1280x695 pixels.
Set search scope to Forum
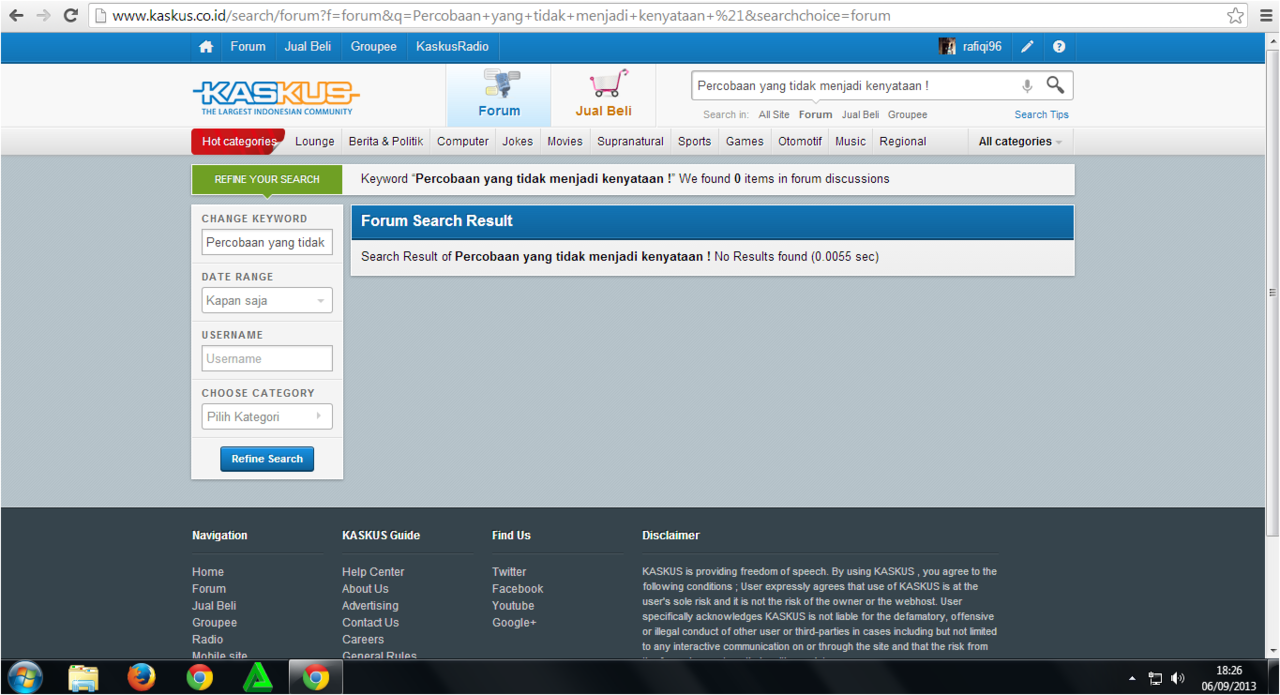tap(816, 115)
